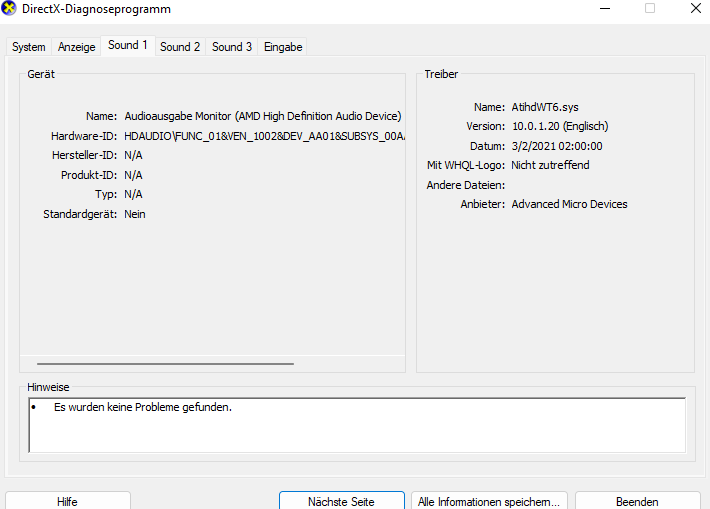Click the version 10.0.1.20 (Englisch)

560,126
